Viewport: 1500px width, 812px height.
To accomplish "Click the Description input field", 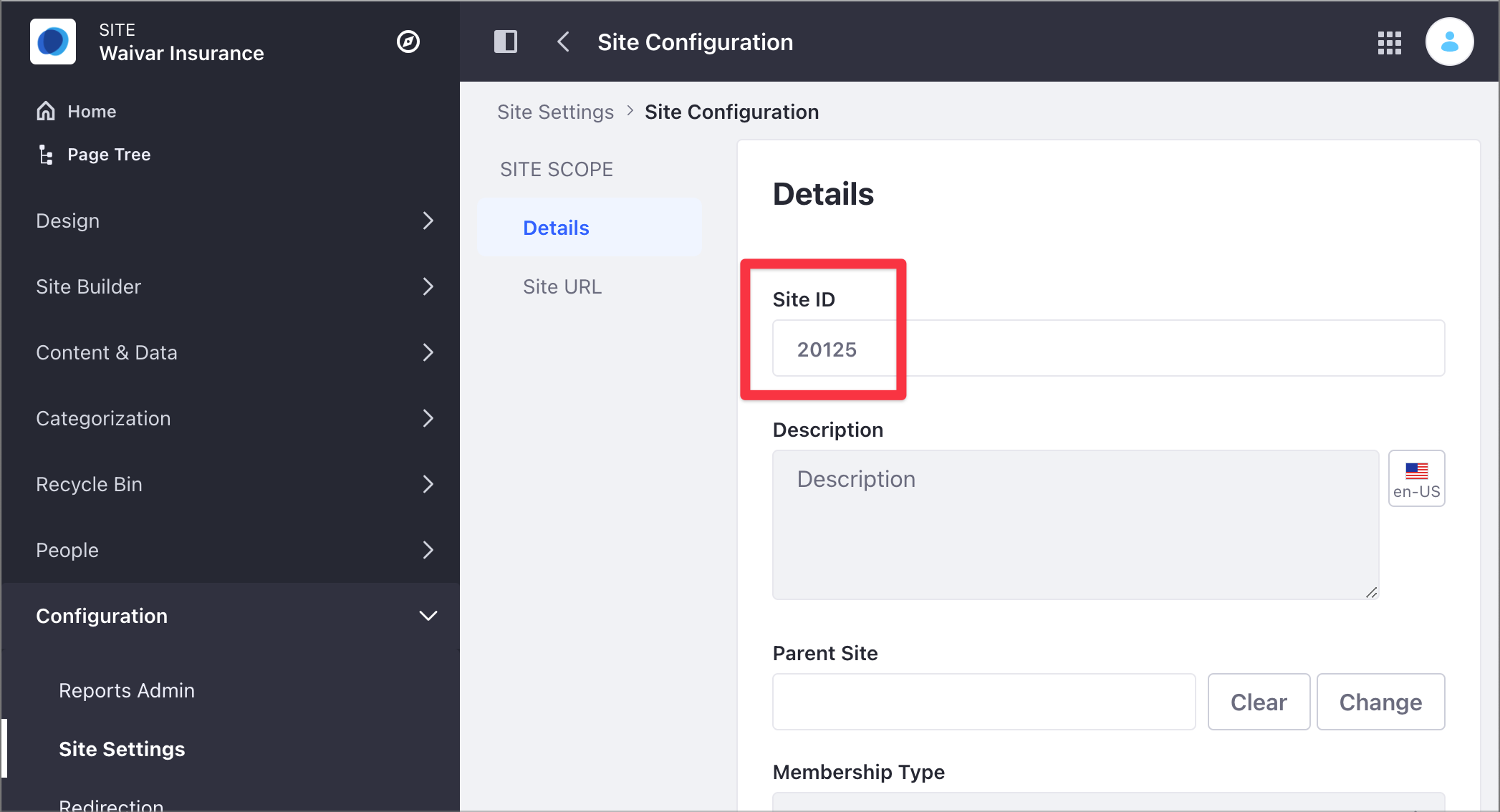I will (1075, 524).
